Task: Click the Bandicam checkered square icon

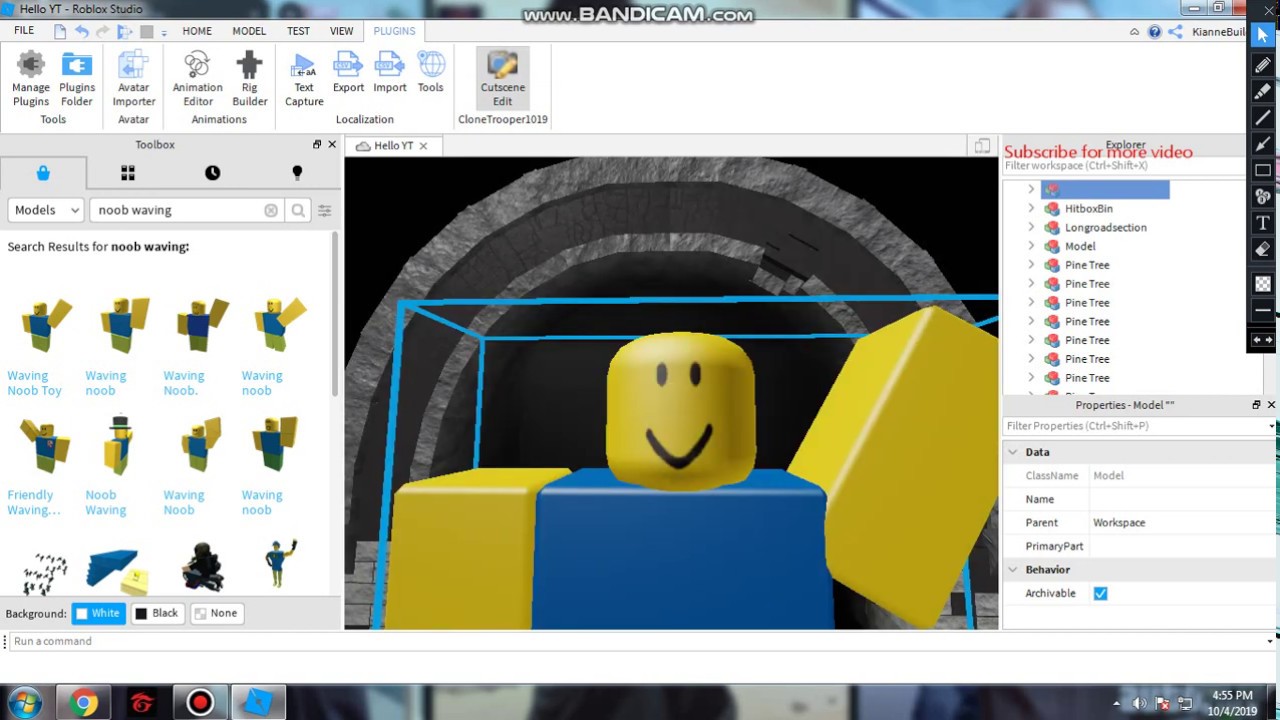Action: click(x=1263, y=284)
